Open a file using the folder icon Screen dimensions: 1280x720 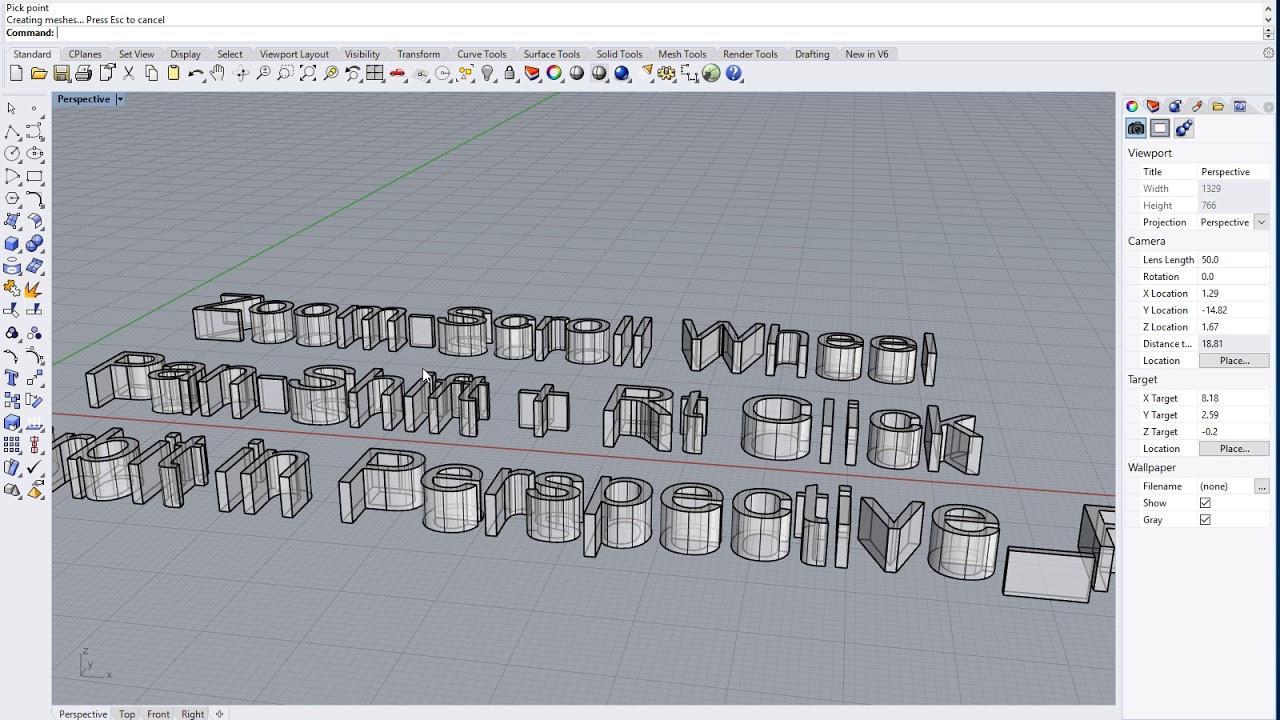(x=39, y=73)
